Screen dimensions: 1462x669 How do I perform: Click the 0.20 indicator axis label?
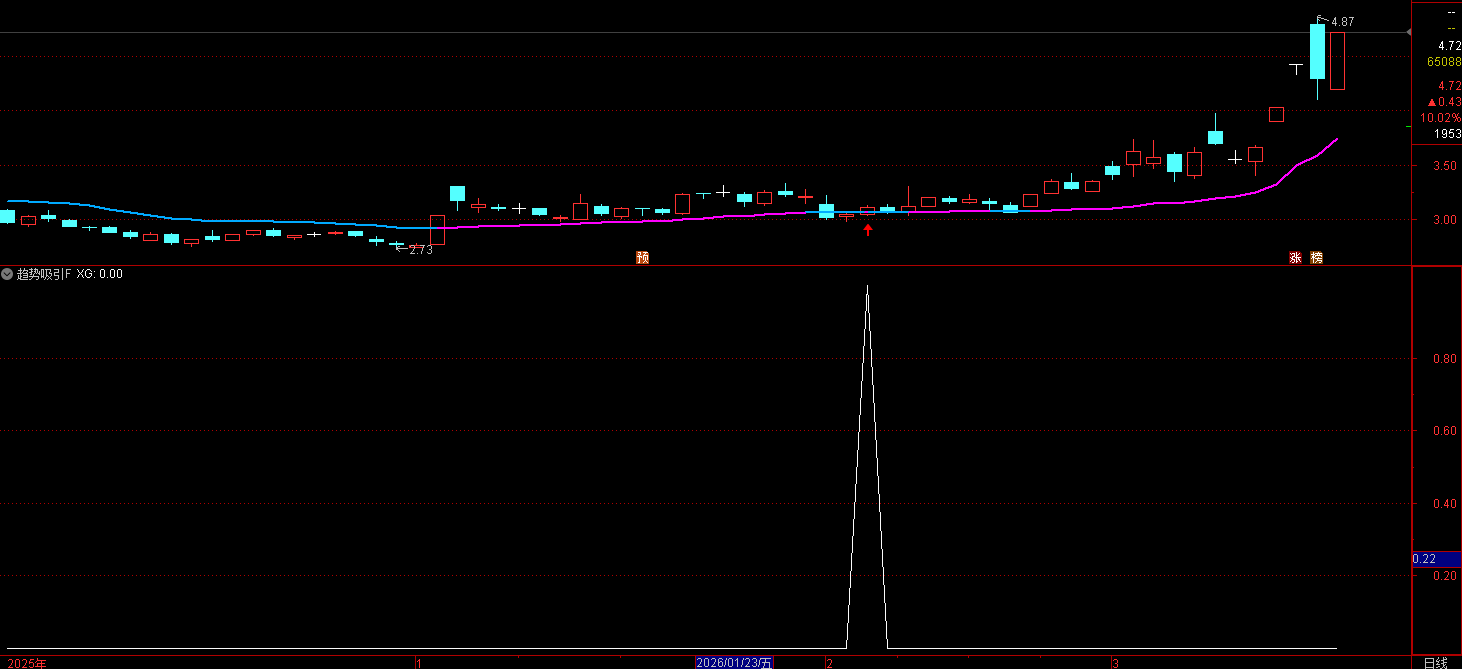[x=1444, y=576]
